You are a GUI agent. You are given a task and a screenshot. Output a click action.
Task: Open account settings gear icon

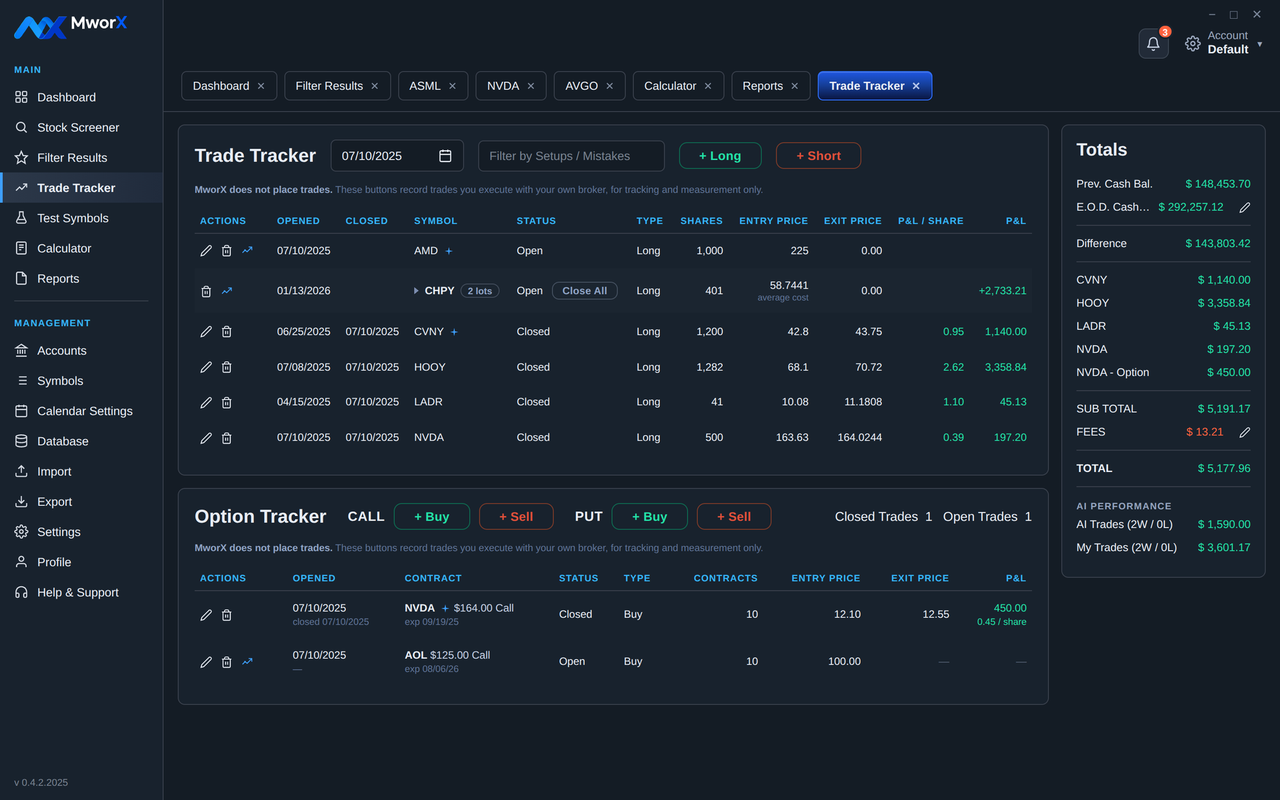1193,44
